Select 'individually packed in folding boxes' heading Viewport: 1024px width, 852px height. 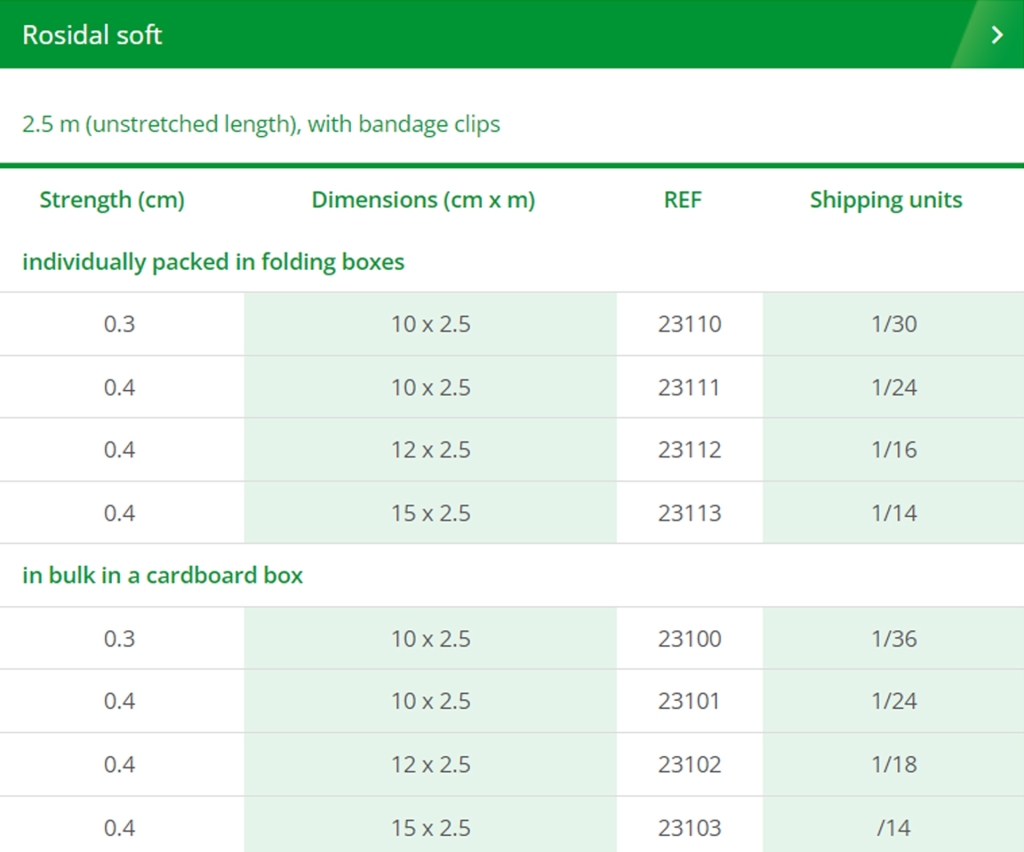click(214, 262)
